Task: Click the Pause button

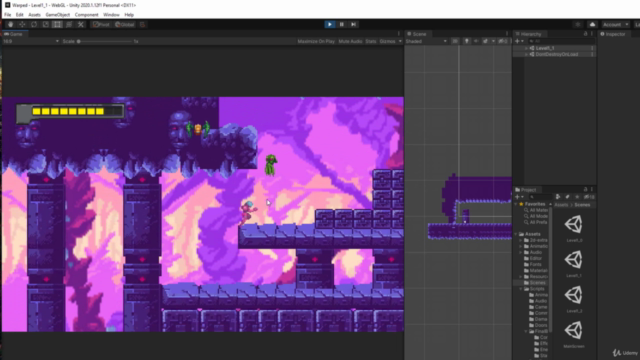Action: coord(342,24)
